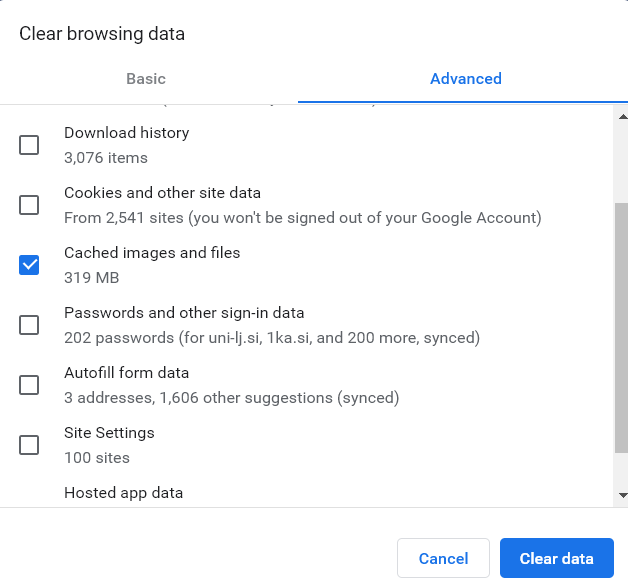
Task: Click the 'Cookies and other site data' label
Action: [x=163, y=193]
